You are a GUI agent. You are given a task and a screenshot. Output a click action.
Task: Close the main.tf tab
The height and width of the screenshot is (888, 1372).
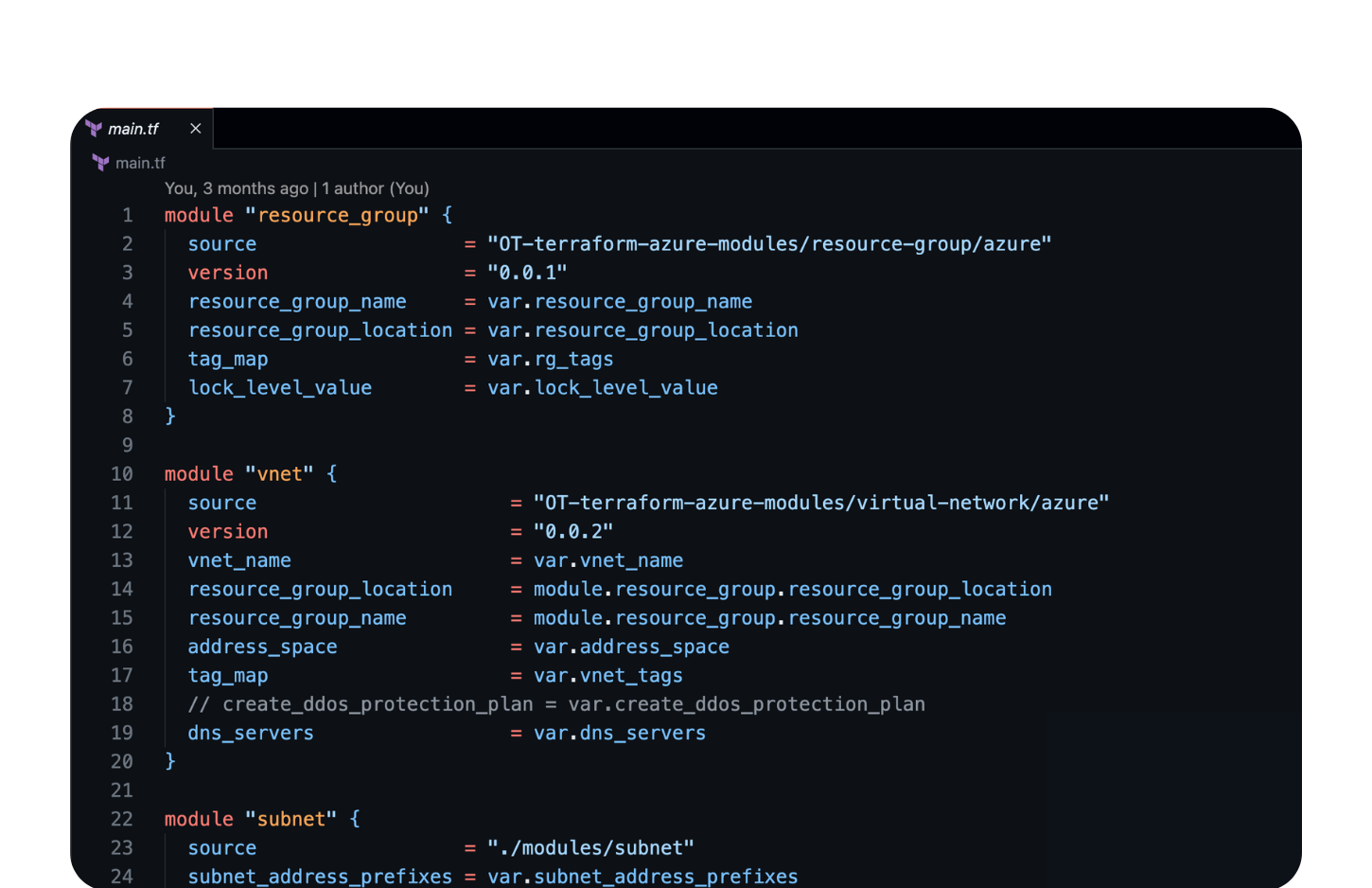click(195, 128)
